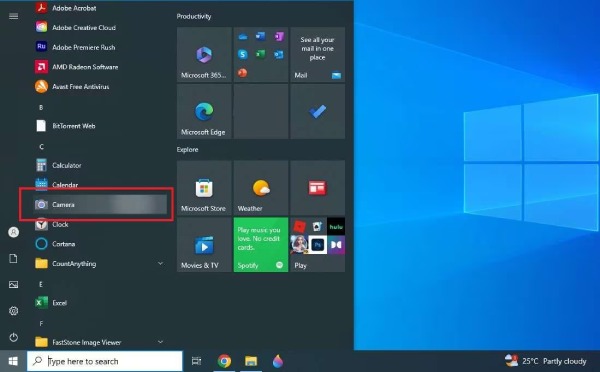Open the Office apps group tile
Viewport: 600px width, 372px height.
[x=261, y=54]
